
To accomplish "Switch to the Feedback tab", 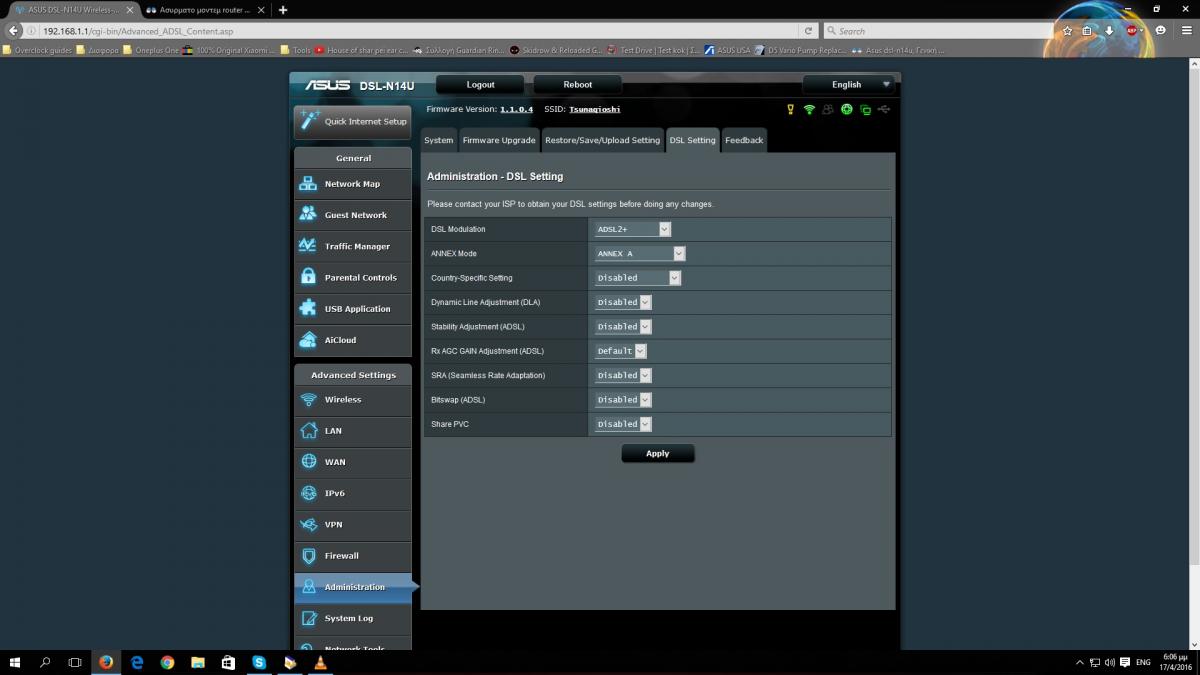I will coord(744,140).
